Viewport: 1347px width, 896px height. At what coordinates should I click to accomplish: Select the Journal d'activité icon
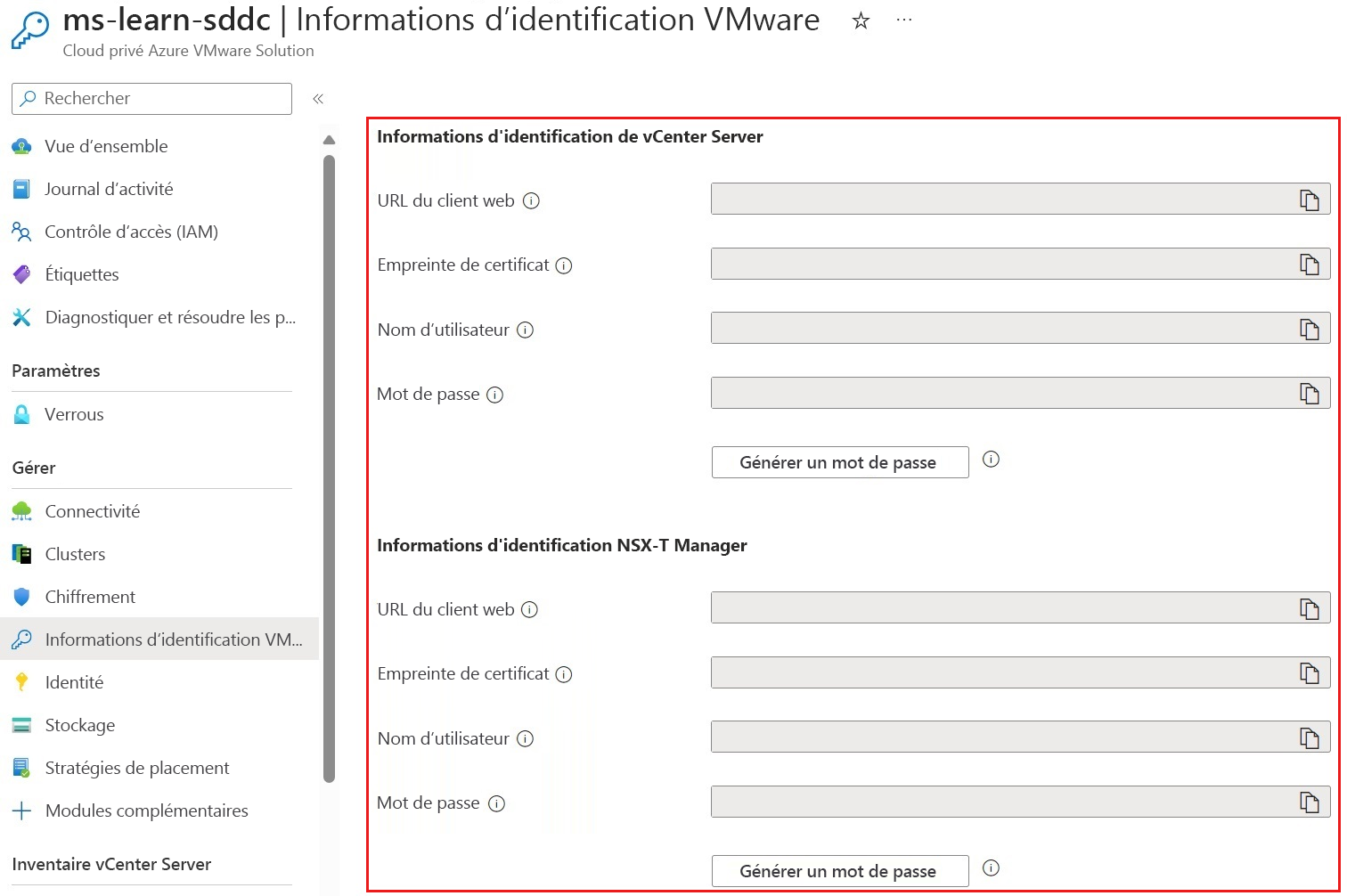21,189
